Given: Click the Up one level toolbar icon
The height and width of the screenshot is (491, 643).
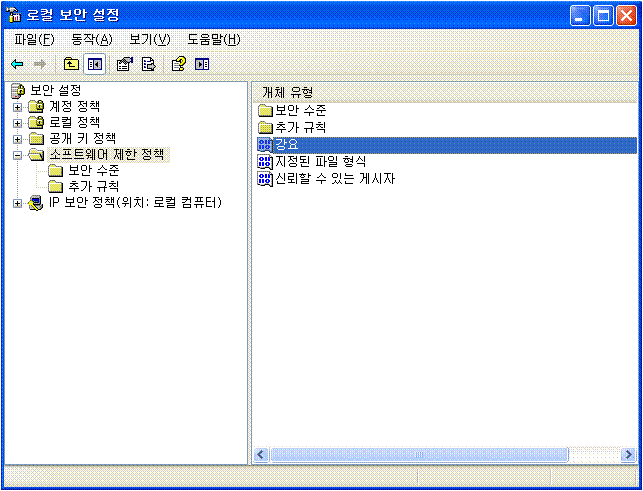Looking at the screenshot, I should coord(71,64).
